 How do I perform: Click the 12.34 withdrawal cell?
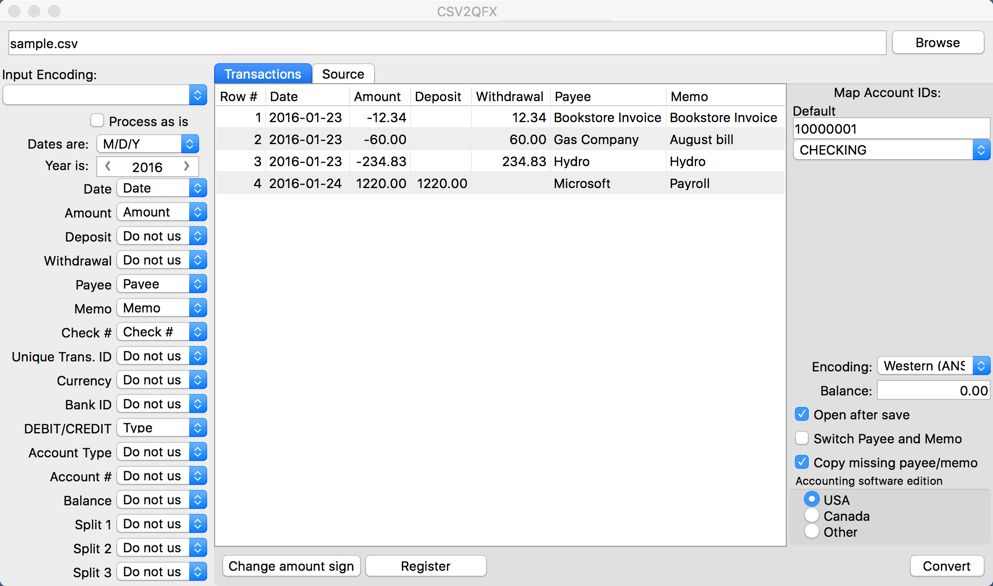510,118
